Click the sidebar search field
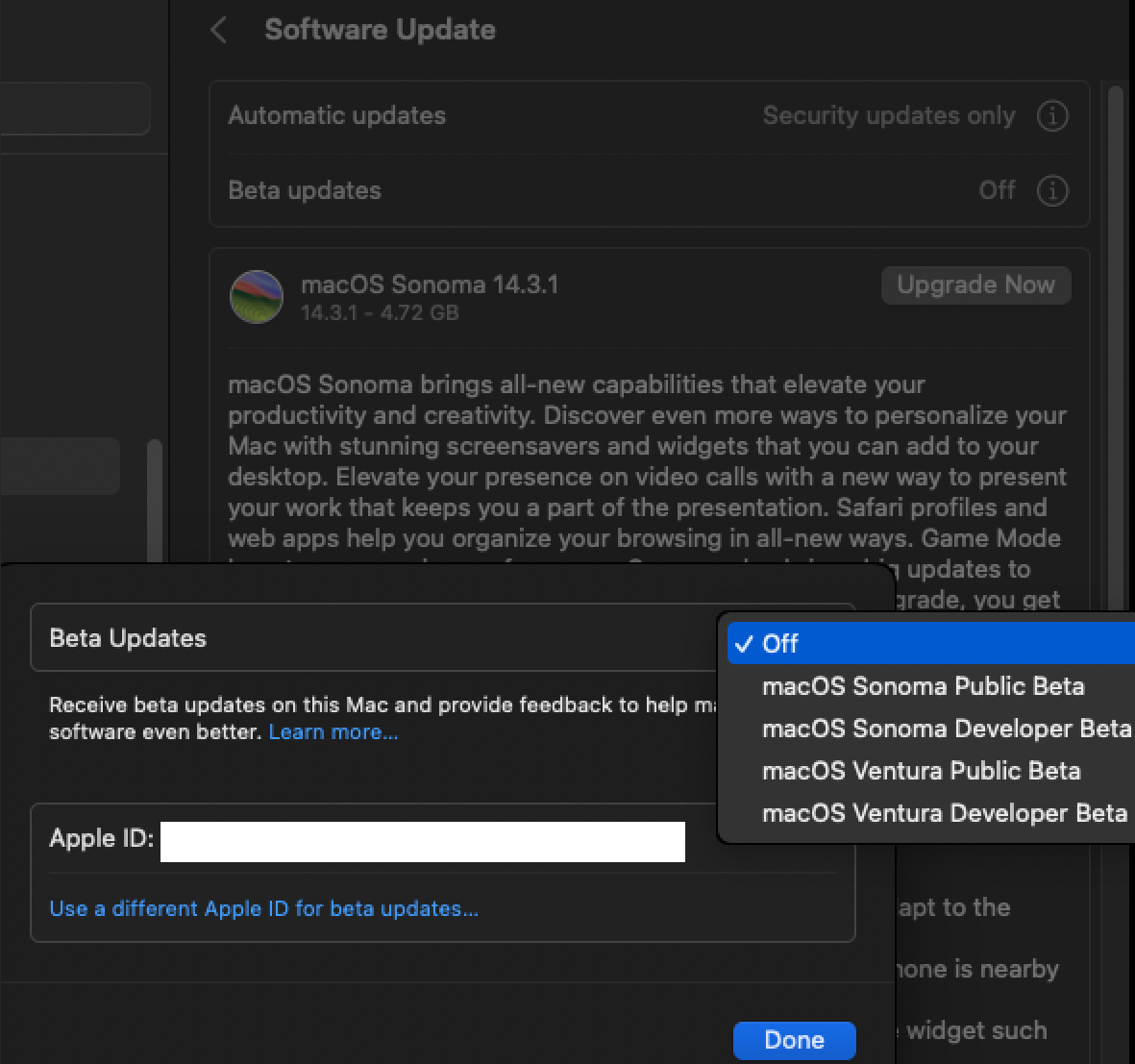The height and width of the screenshot is (1064, 1135). (75, 108)
